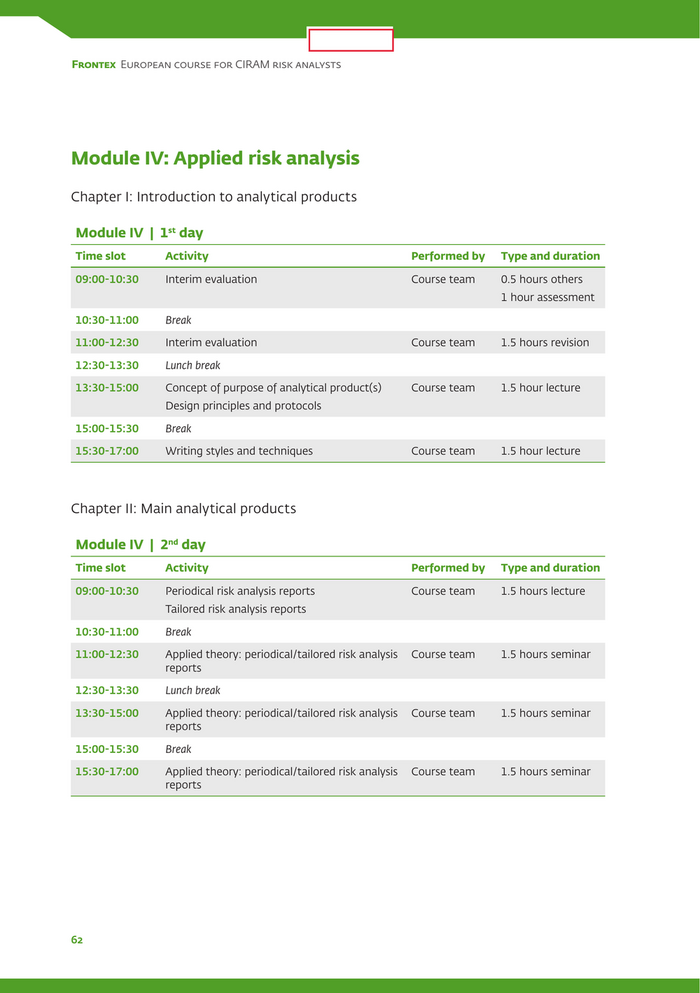
Task: Select the "Chapter I: Introduction to analytical products" line
Action: (213, 197)
